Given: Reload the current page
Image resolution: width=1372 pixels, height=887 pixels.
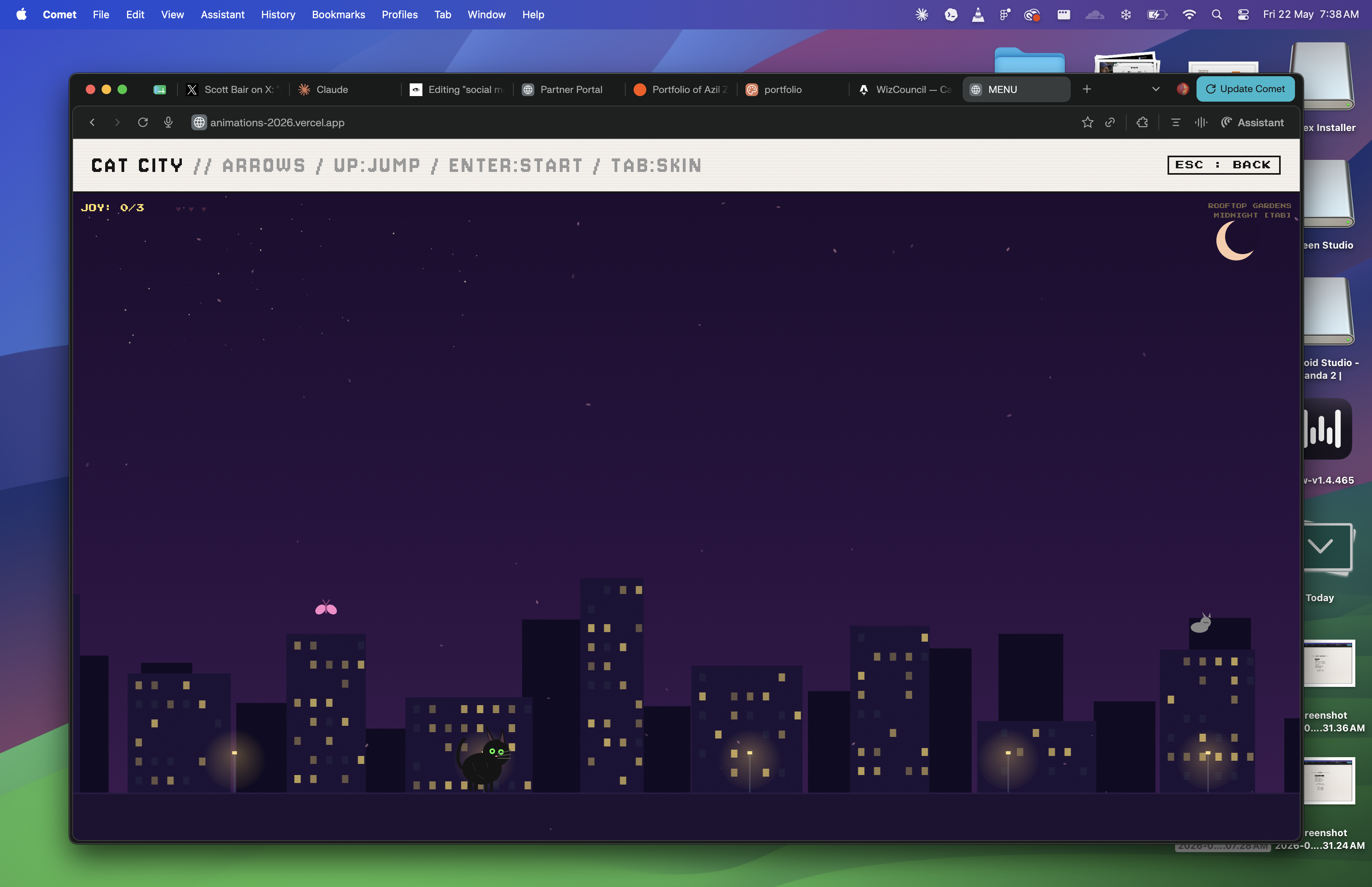Looking at the screenshot, I should 143,122.
